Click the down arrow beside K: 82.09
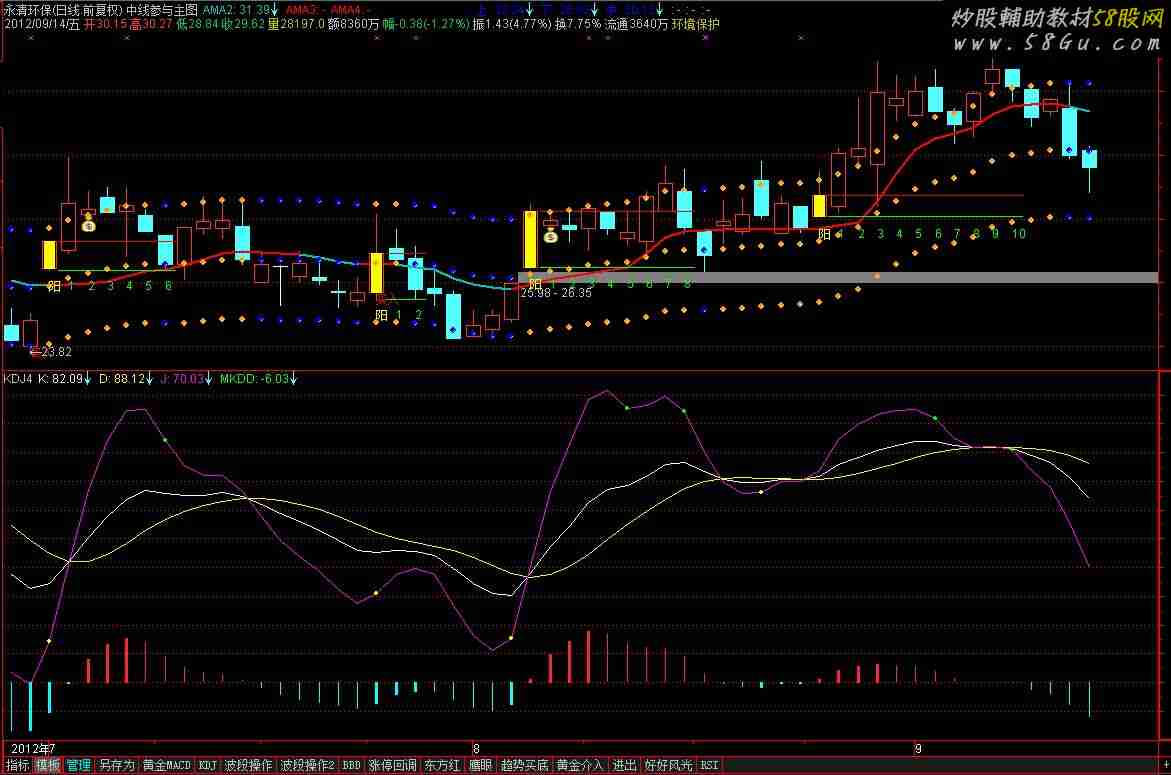This screenshot has width=1171, height=775. 88,379
